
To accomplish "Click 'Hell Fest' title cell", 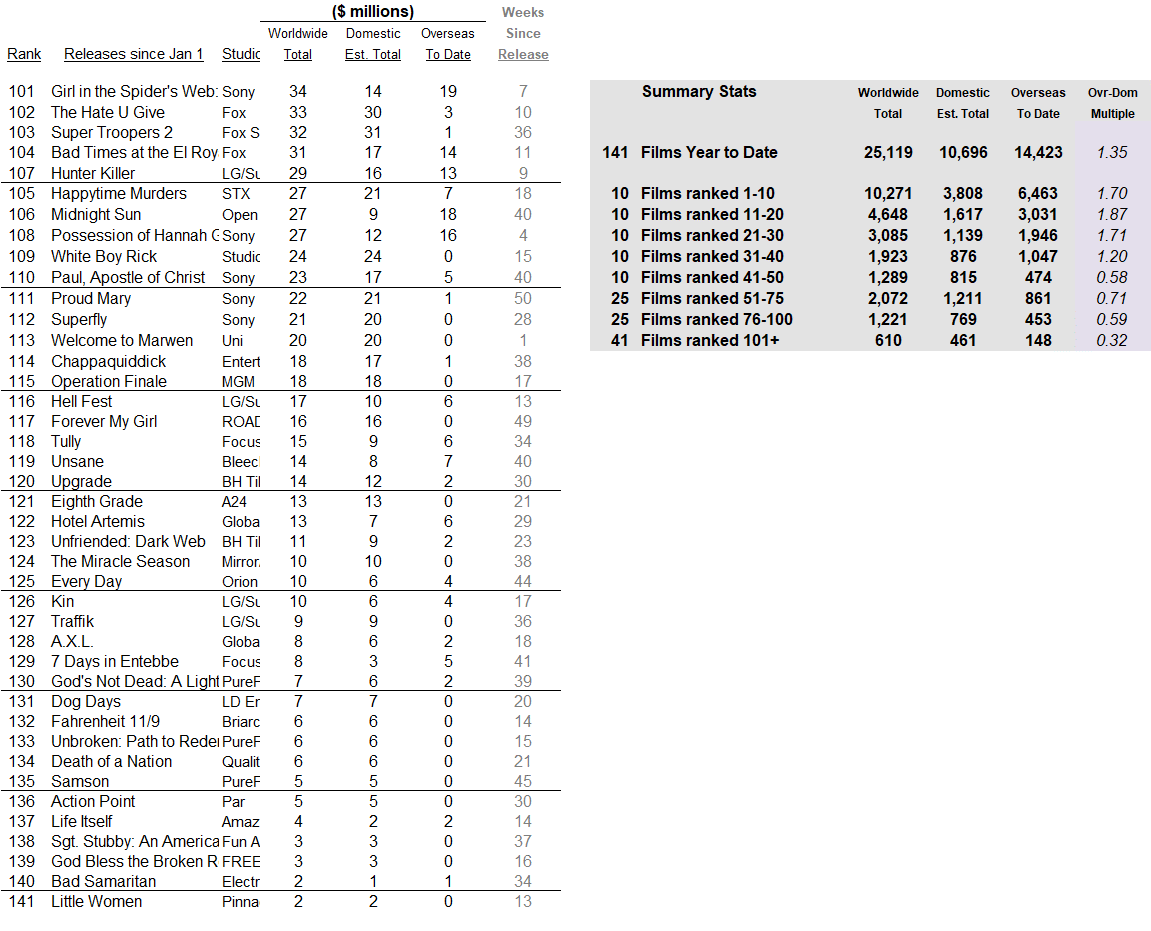I will [x=81, y=402].
